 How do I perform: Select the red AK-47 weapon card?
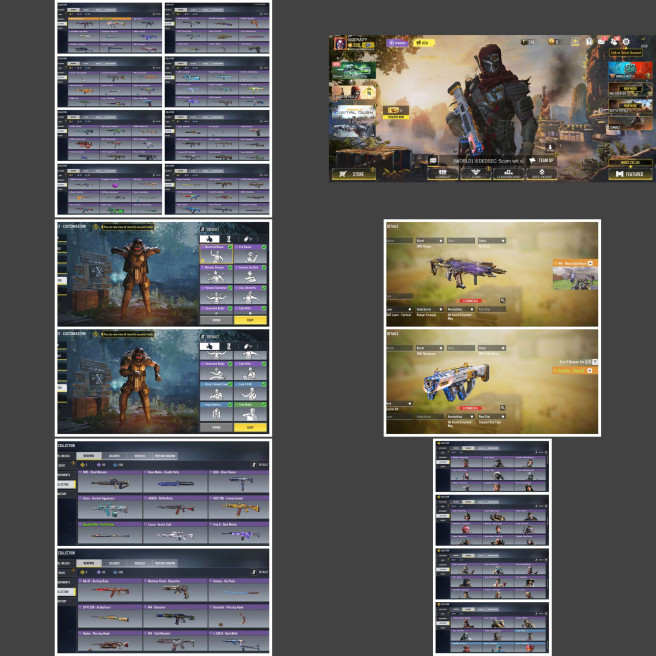110,590
